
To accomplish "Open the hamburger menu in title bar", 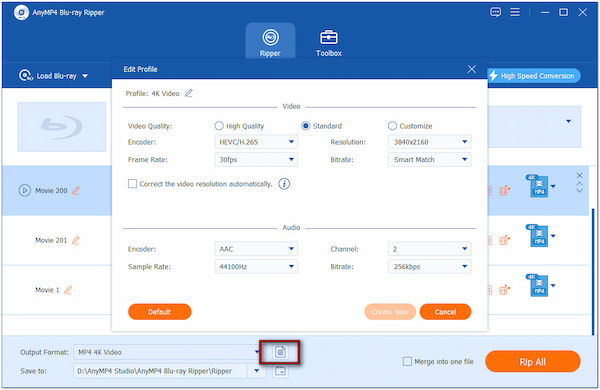I will [515, 12].
